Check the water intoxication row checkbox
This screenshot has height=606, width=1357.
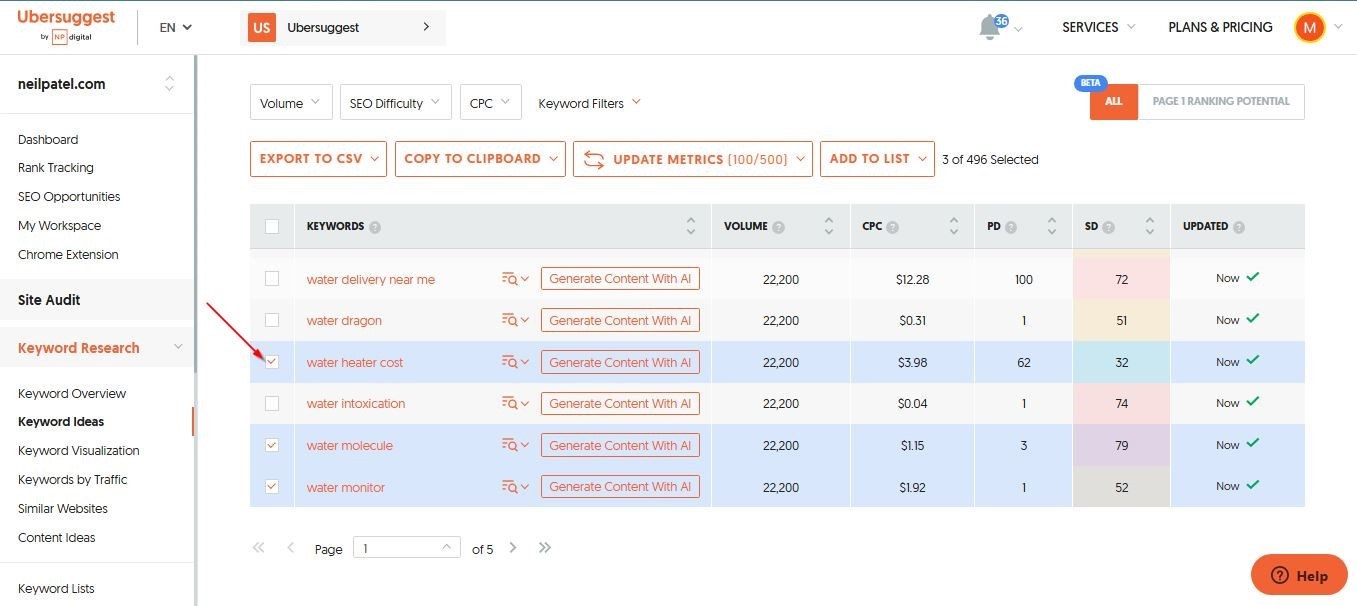click(272, 403)
